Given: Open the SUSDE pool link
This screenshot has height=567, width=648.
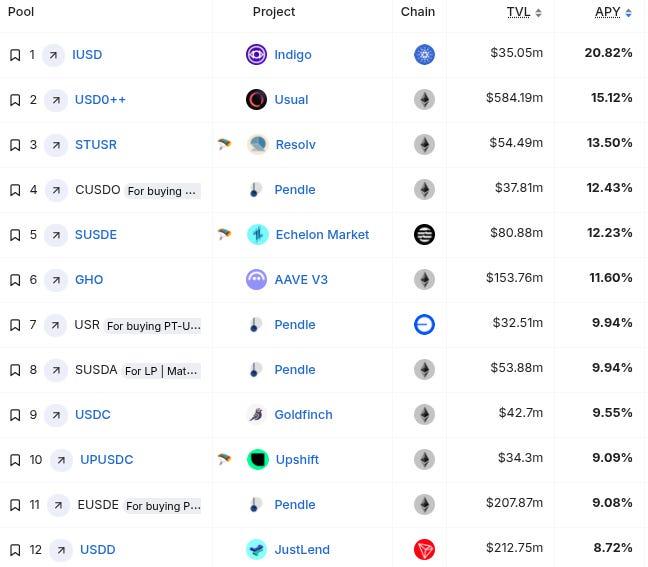Looking at the screenshot, I should pos(96,235).
